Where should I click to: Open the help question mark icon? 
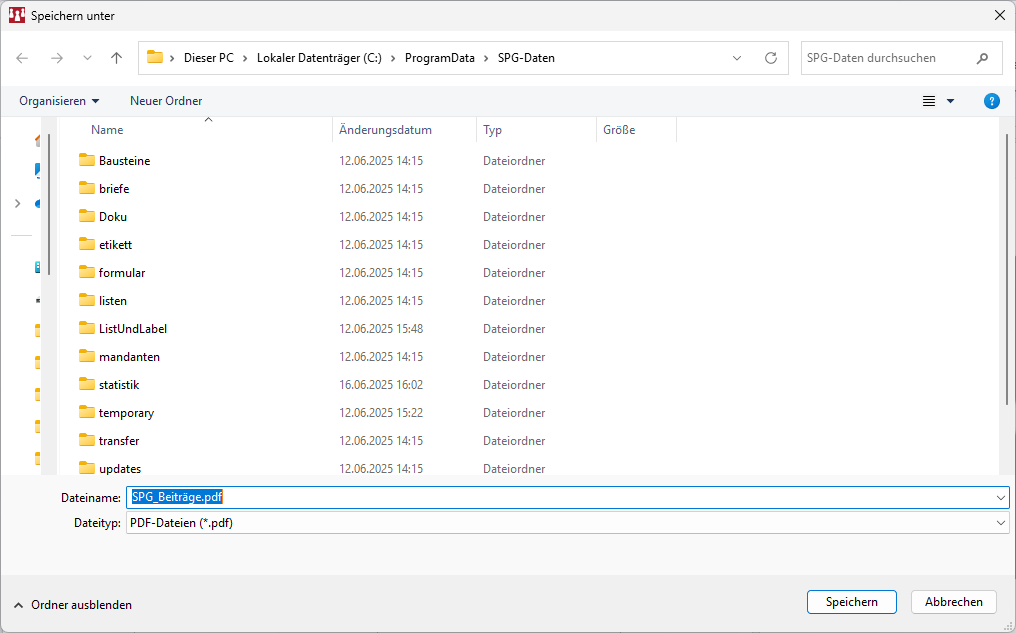point(991,101)
